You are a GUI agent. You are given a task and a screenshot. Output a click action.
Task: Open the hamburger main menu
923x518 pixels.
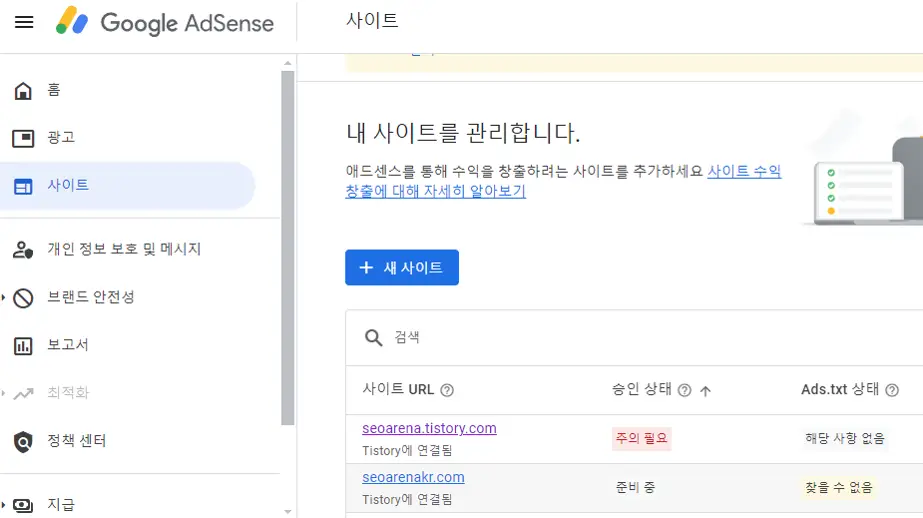pyautogui.click(x=24, y=22)
